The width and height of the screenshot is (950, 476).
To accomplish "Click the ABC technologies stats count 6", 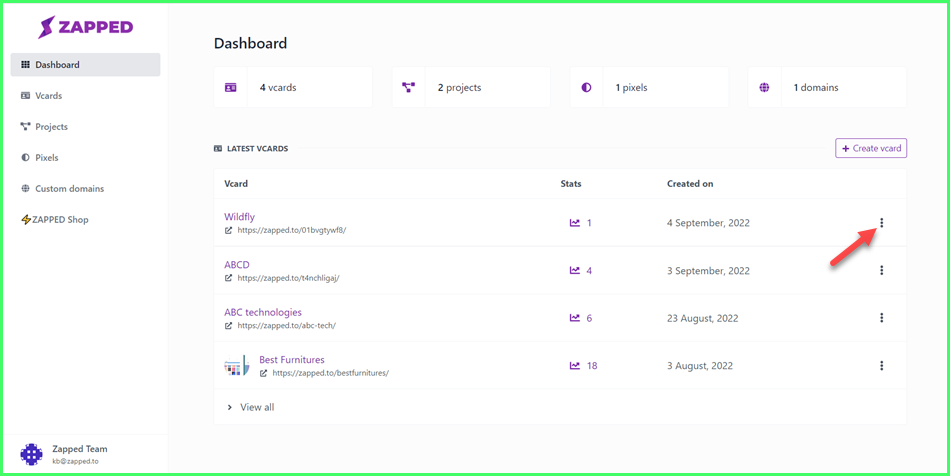I will coord(590,318).
